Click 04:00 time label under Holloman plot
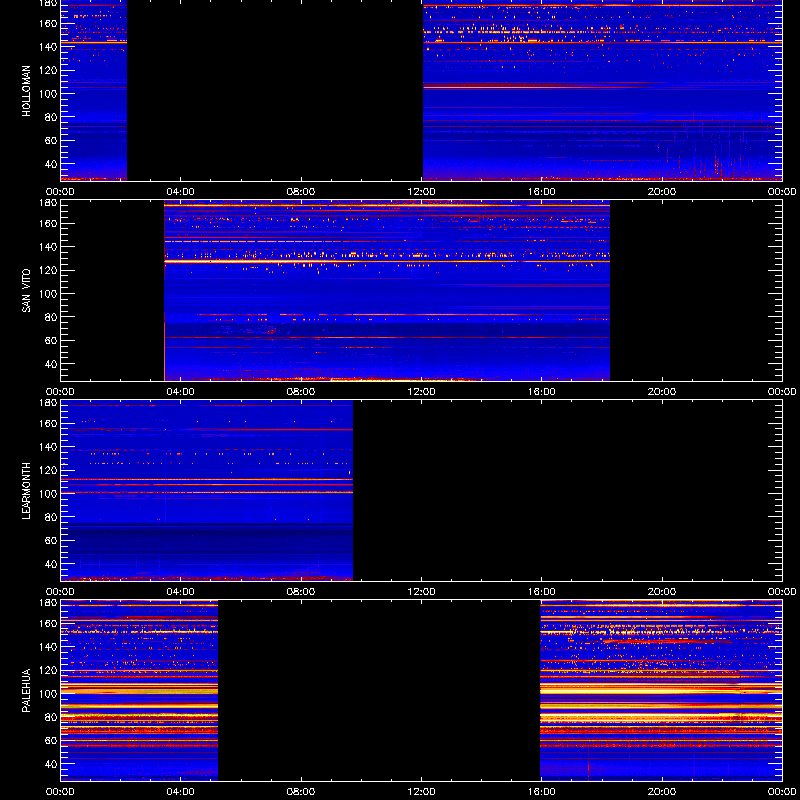800x800 pixels. coord(180,192)
